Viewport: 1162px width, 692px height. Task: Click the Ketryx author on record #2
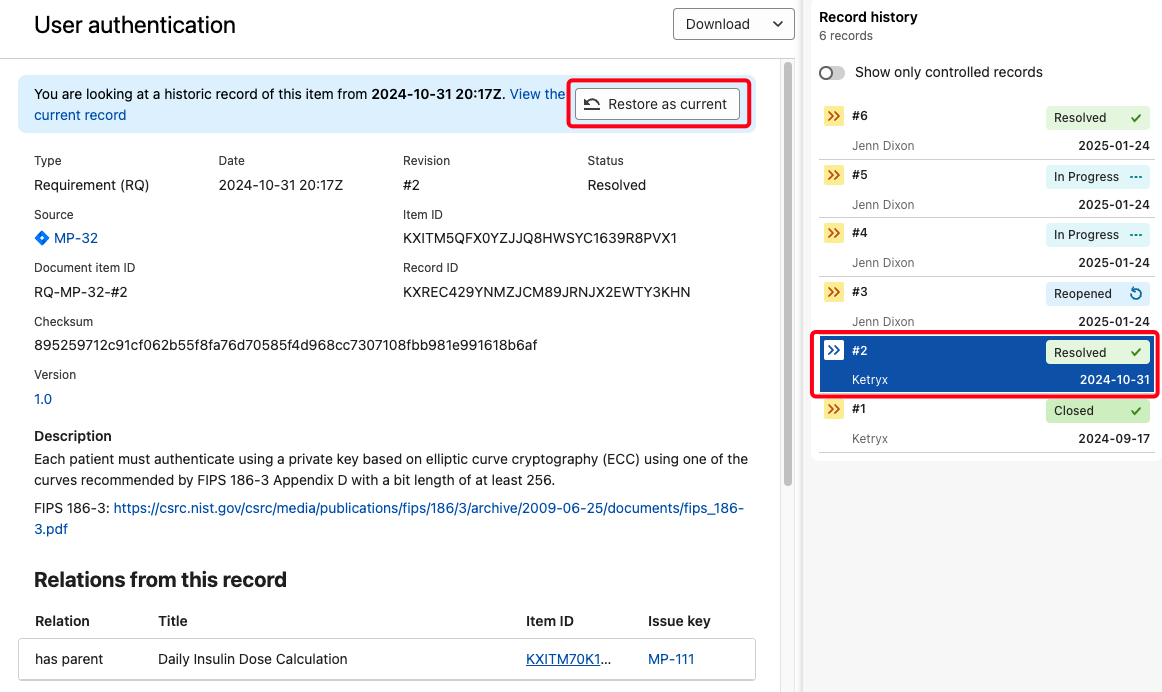click(869, 380)
